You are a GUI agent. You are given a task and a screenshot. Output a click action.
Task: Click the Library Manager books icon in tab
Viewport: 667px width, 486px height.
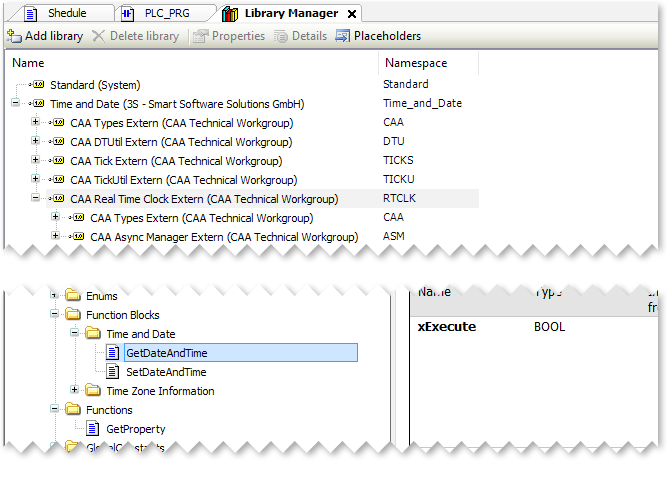pos(231,14)
